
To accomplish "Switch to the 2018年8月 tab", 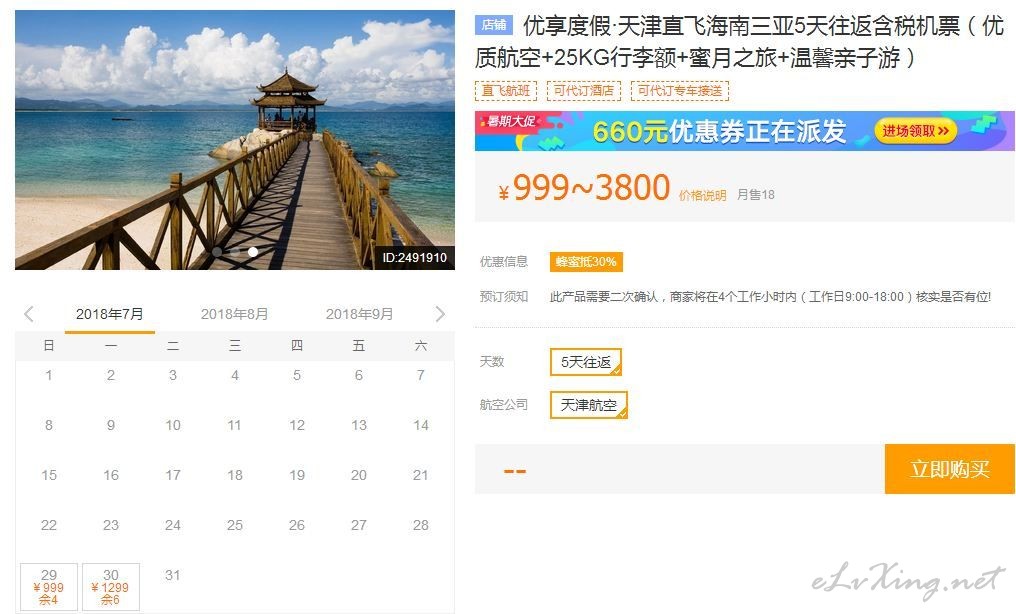I will pos(235,314).
